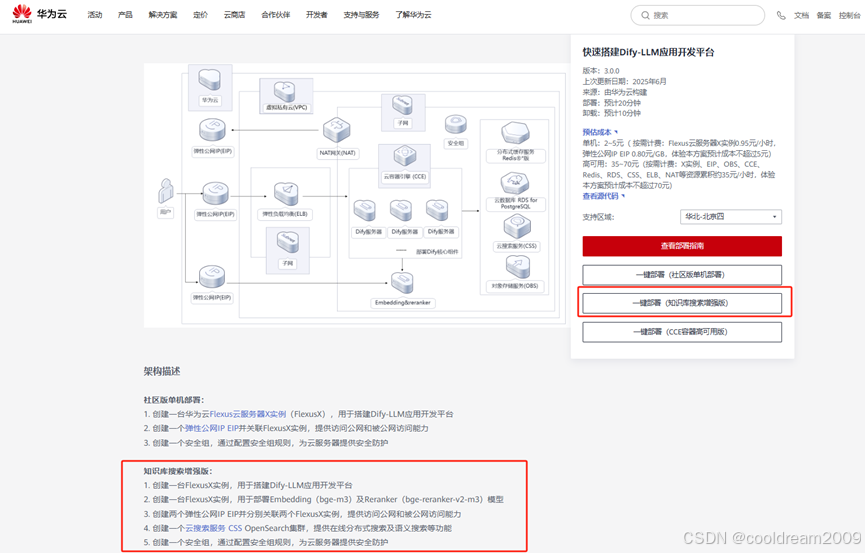Open the Flexus云服务器X实例 link
Screen dimensions: 865x553
[248, 414]
